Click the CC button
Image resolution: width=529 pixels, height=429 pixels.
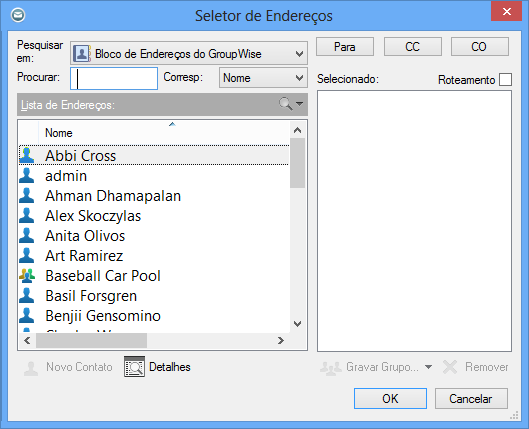(413, 47)
